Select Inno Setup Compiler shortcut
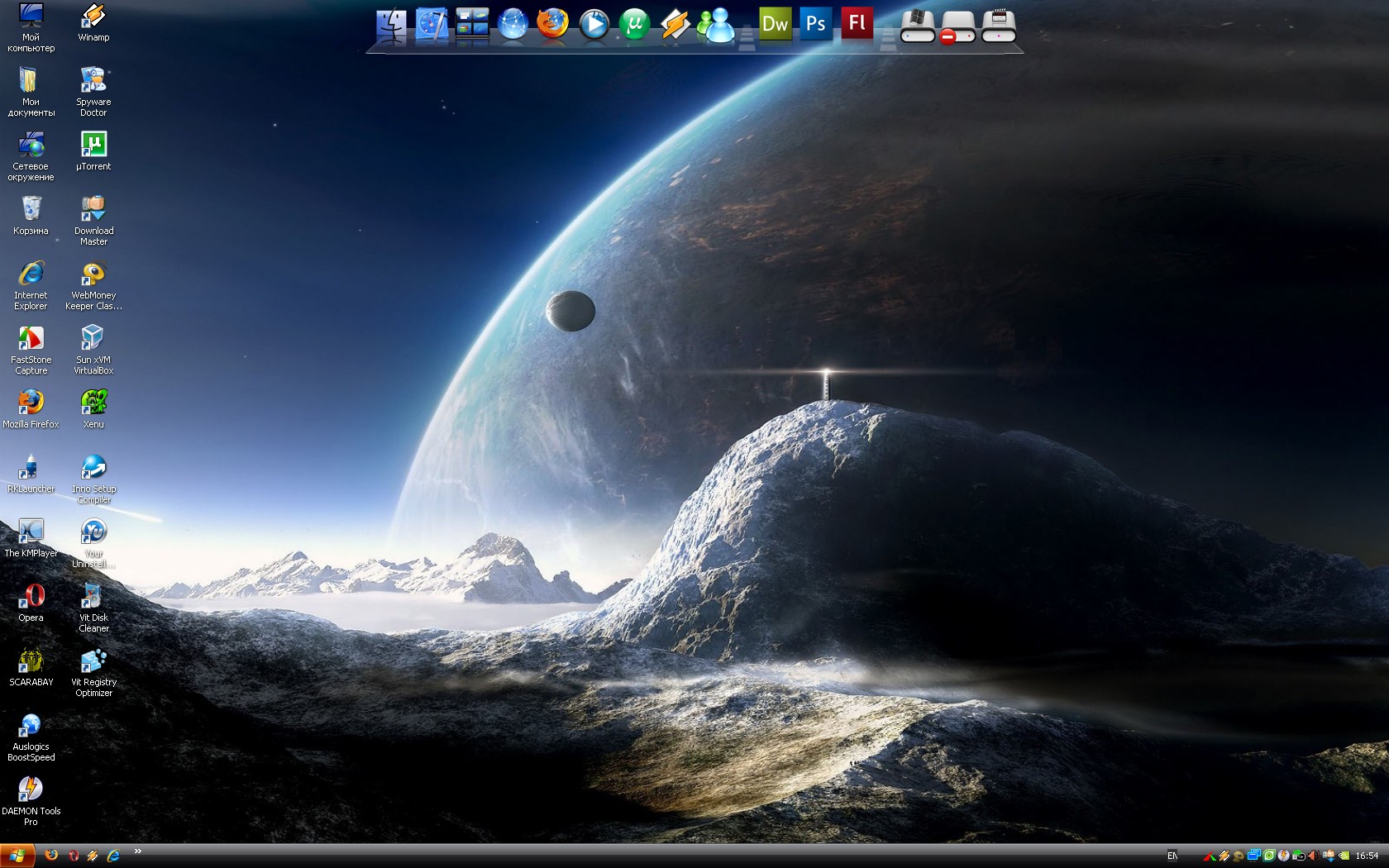 pyautogui.click(x=93, y=479)
